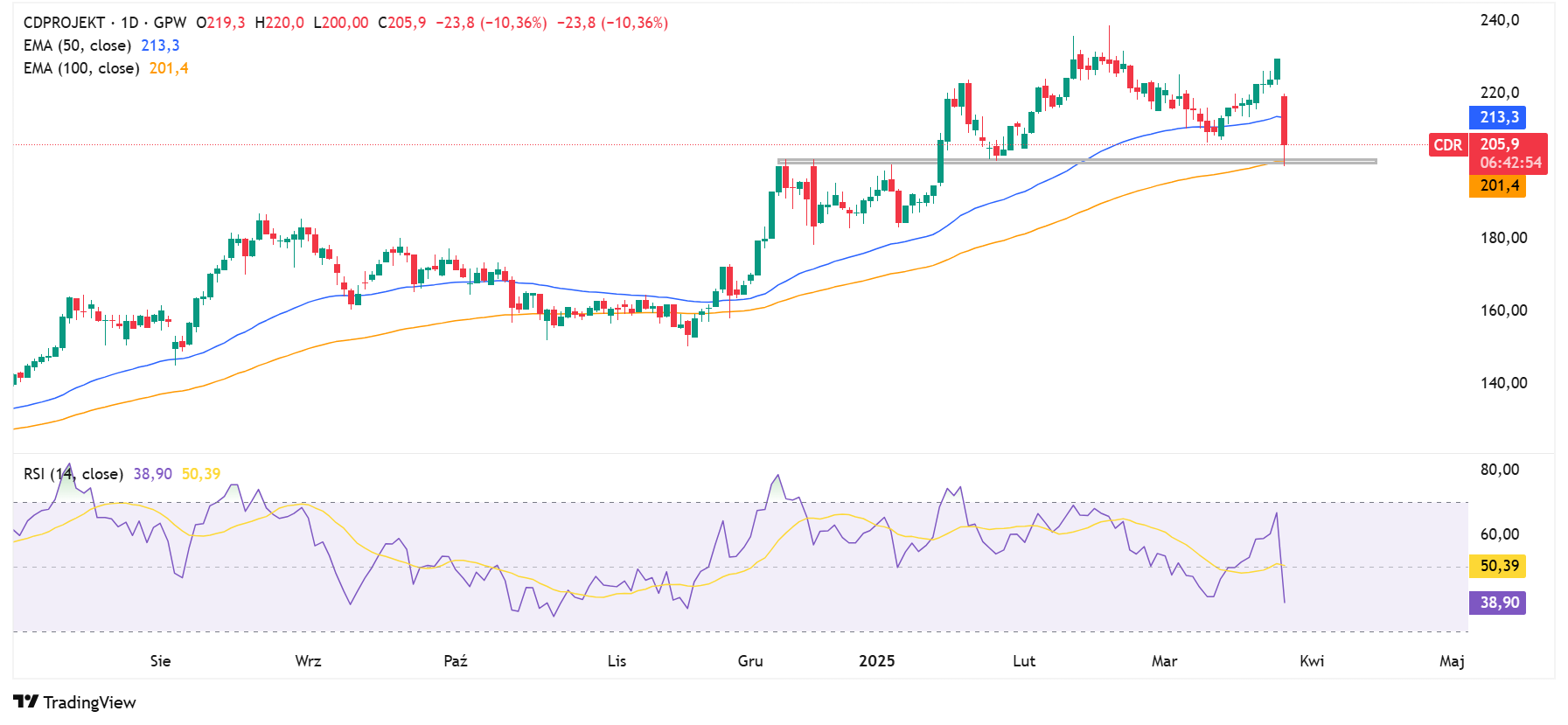Click the EMA 100 value 201,4 in legend
Screen dimensions: 1568x725
point(169,68)
